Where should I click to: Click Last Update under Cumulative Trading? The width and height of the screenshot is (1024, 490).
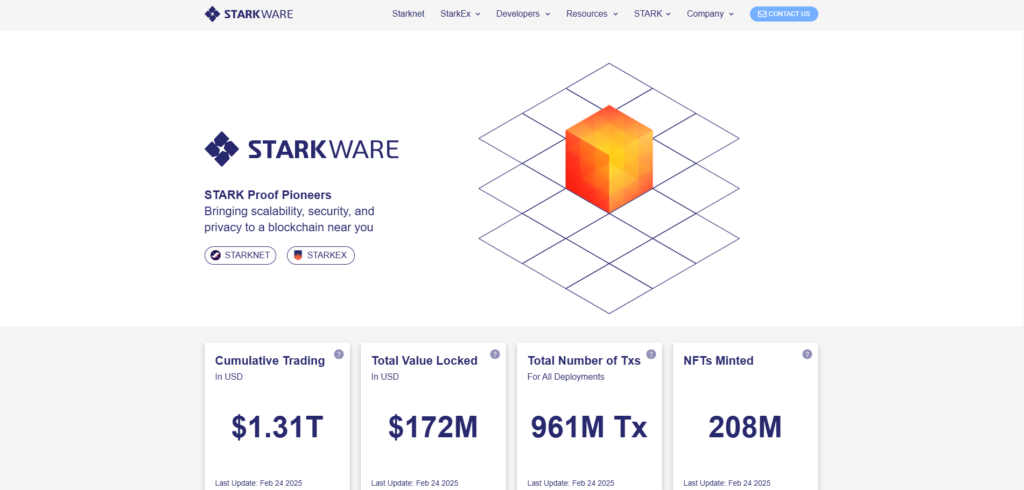tap(259, 483)
